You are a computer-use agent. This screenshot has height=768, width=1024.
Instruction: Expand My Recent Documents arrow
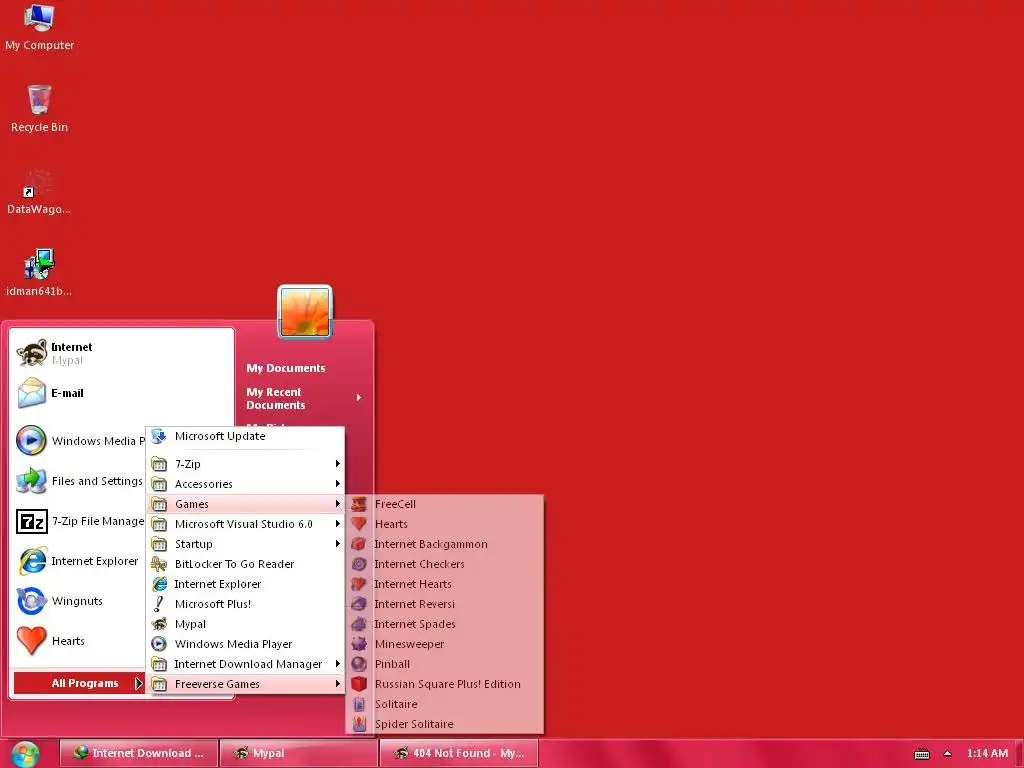click(359, 398)
